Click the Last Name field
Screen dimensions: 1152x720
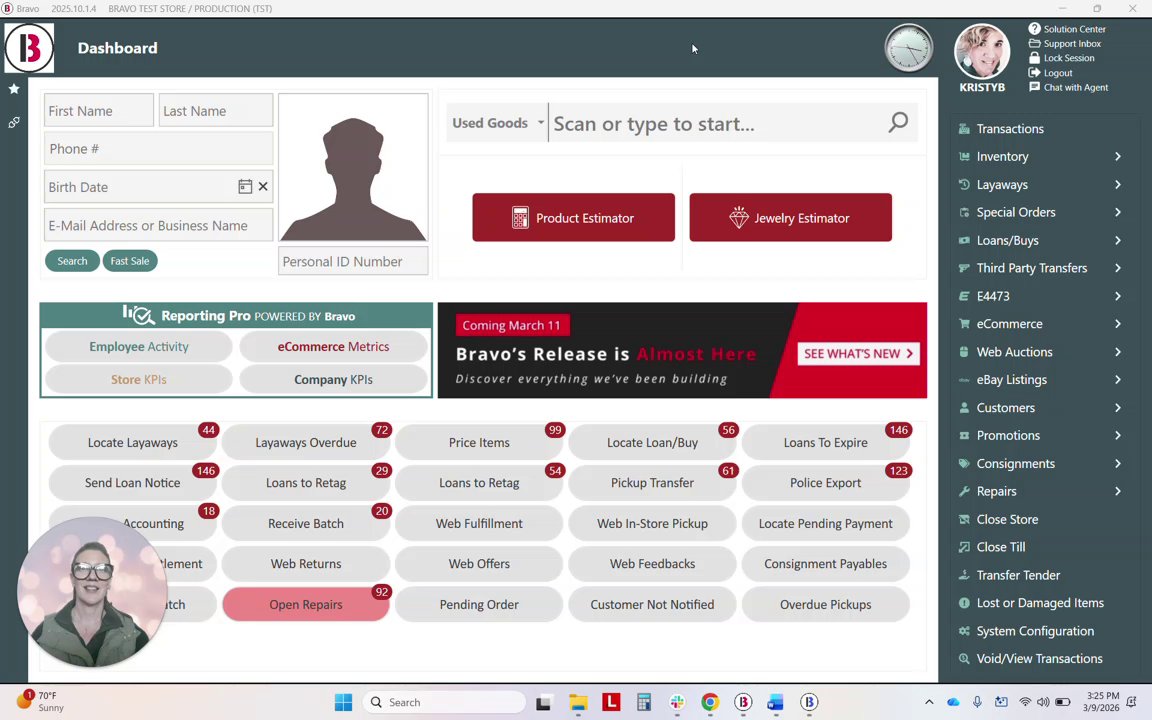click(x=216, y=111)
